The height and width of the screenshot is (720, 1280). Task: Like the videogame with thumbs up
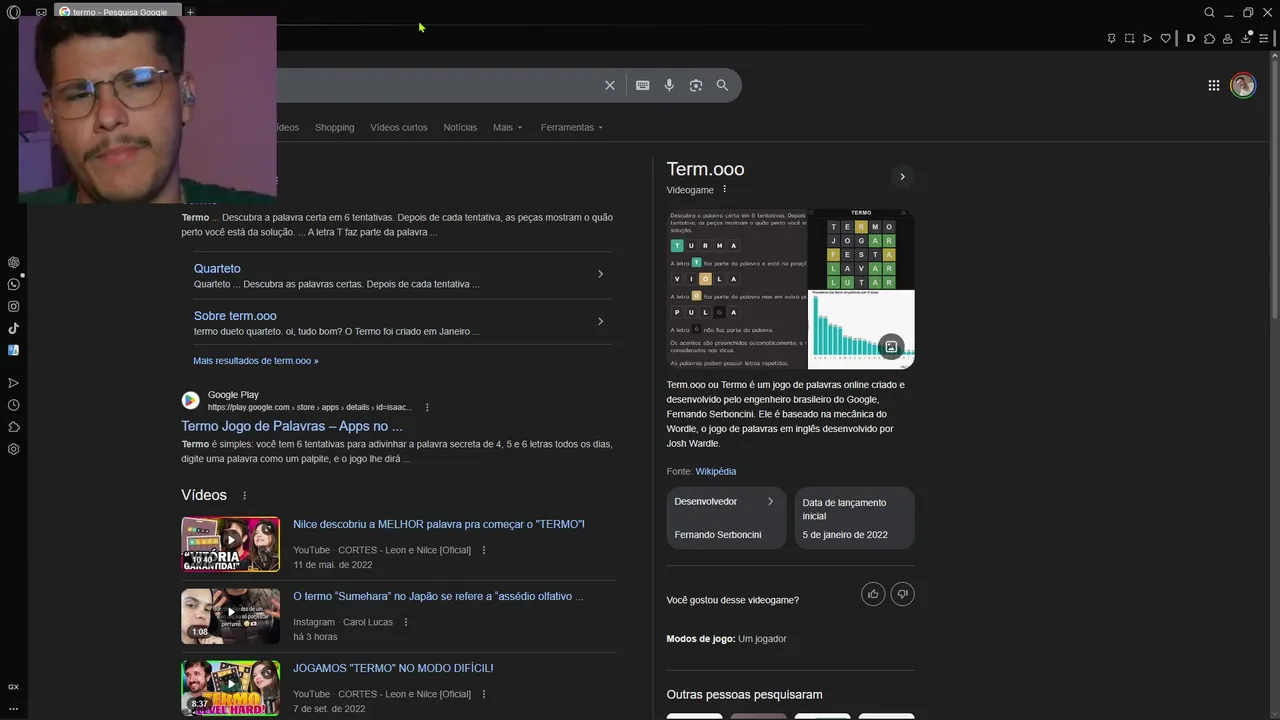coord(873,594)
